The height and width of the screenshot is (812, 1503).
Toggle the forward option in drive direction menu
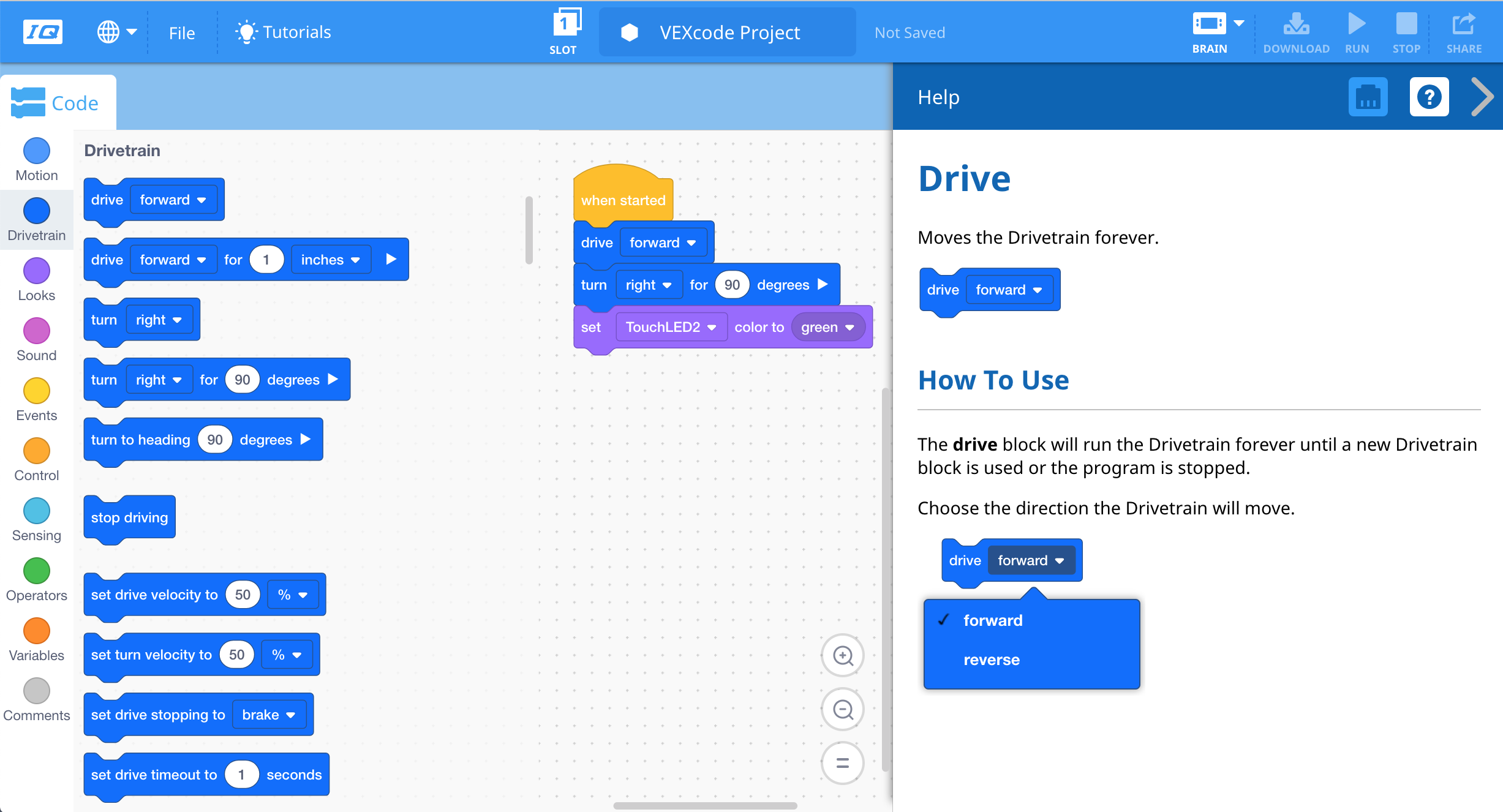[991, 620]
